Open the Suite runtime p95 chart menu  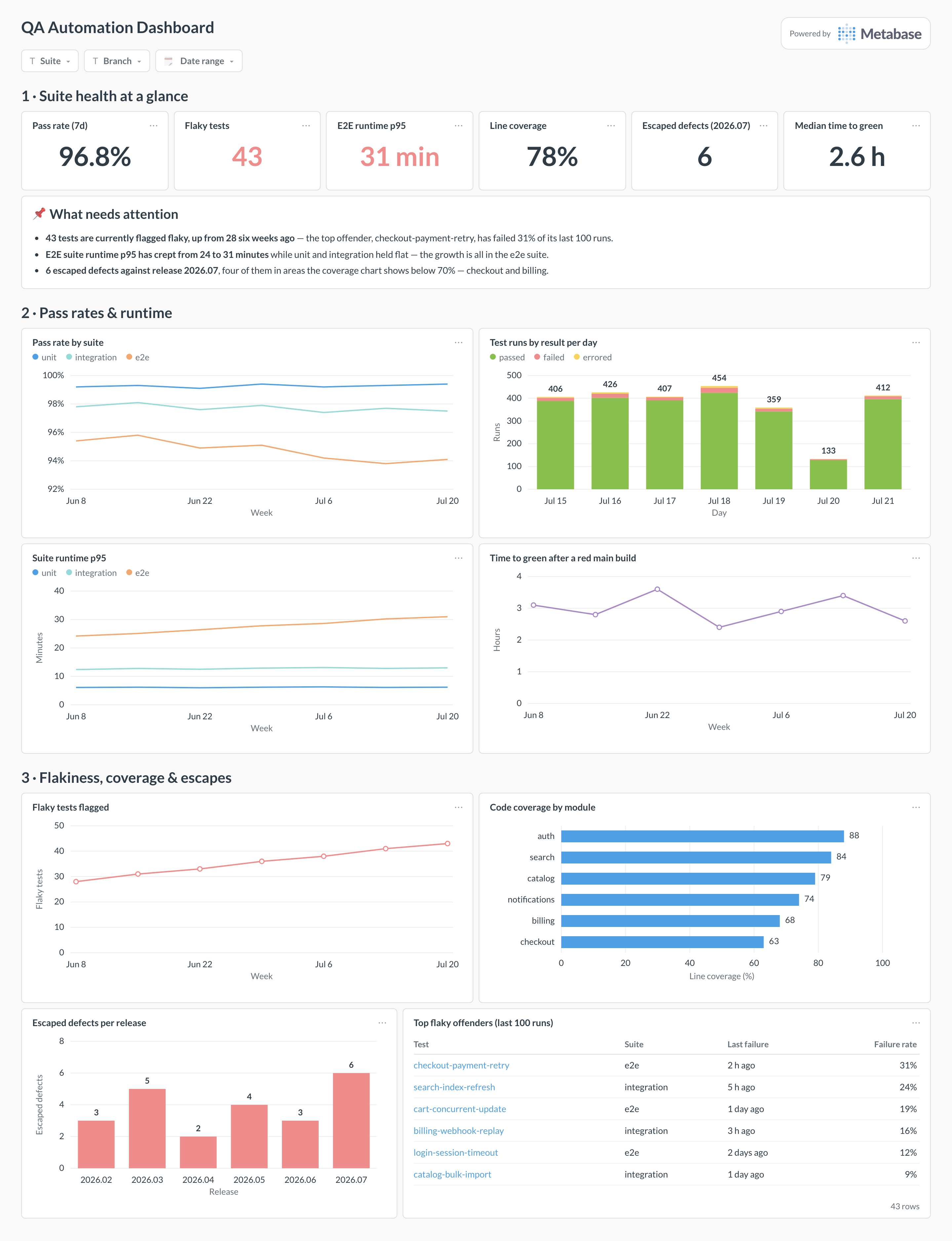pos(458,558)
